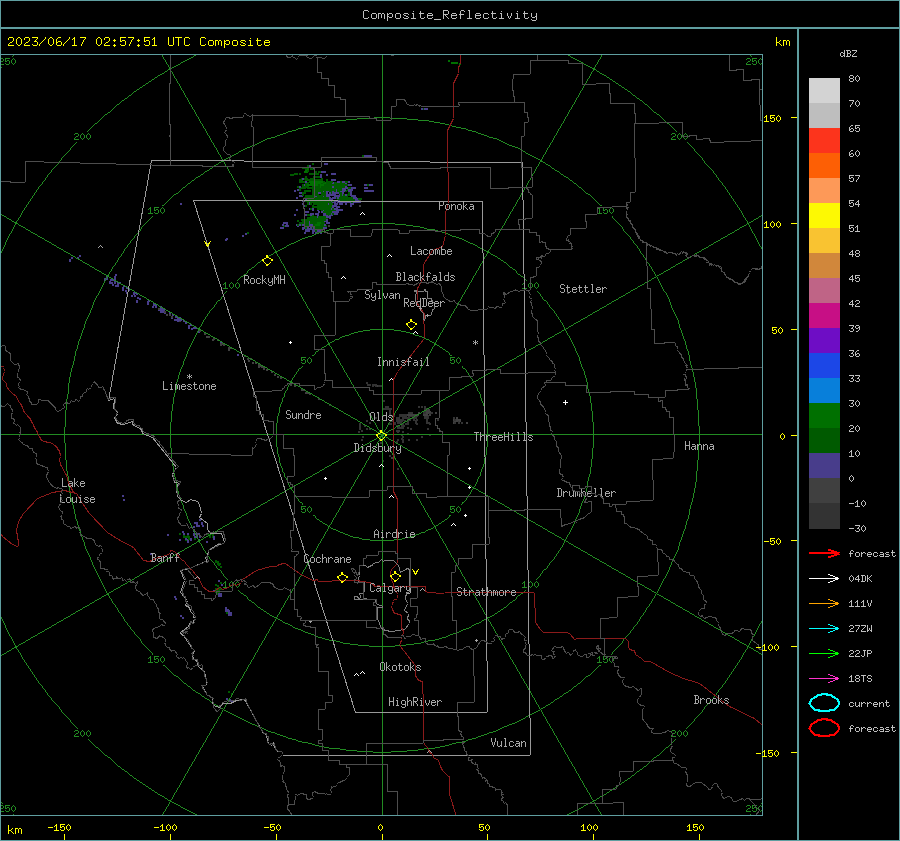Click the green 22JP arrow symbol
This screenshot has width=900, height=841.
(824, 653)
